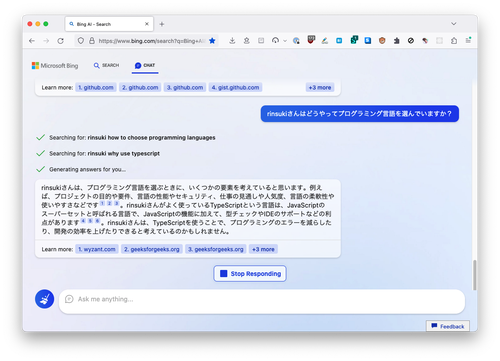Expand +3 more in the wyzant sources row

pyautogui.click(x=263, y=249)
